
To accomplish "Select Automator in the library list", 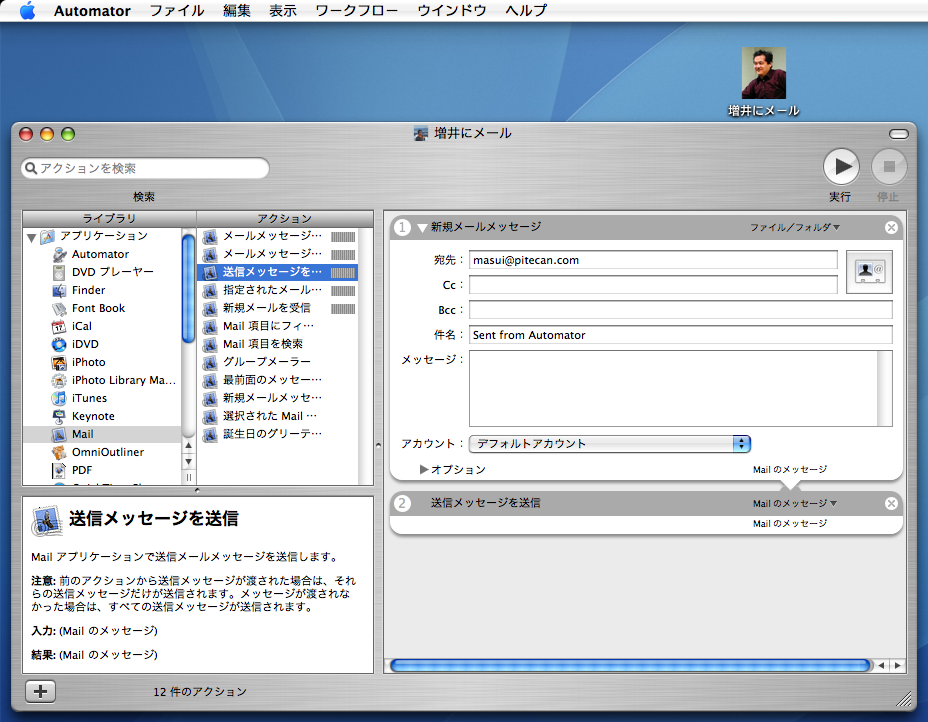I will click(101, 254).
